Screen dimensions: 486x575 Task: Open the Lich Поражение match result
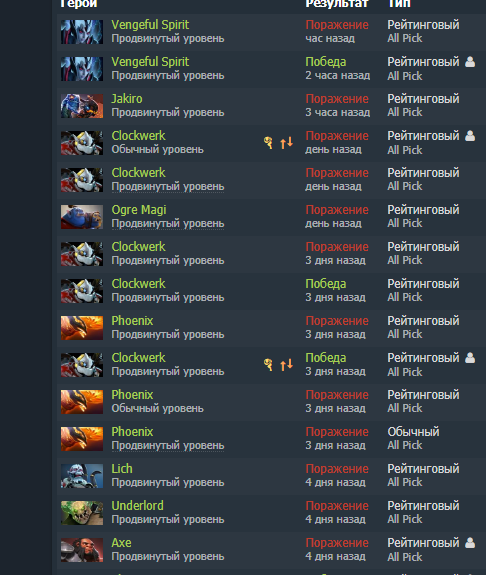(x=337, y=469)
